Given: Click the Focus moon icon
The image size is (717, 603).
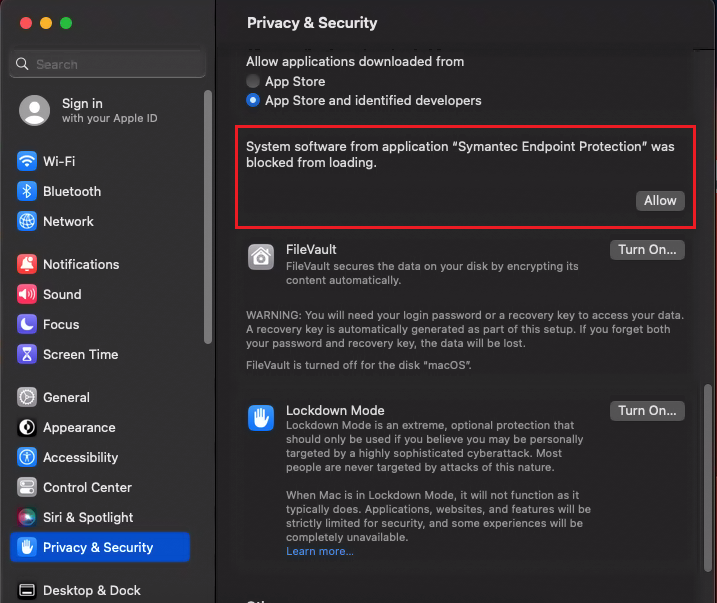Looking at the screenshot, I should tap(27, 324).
